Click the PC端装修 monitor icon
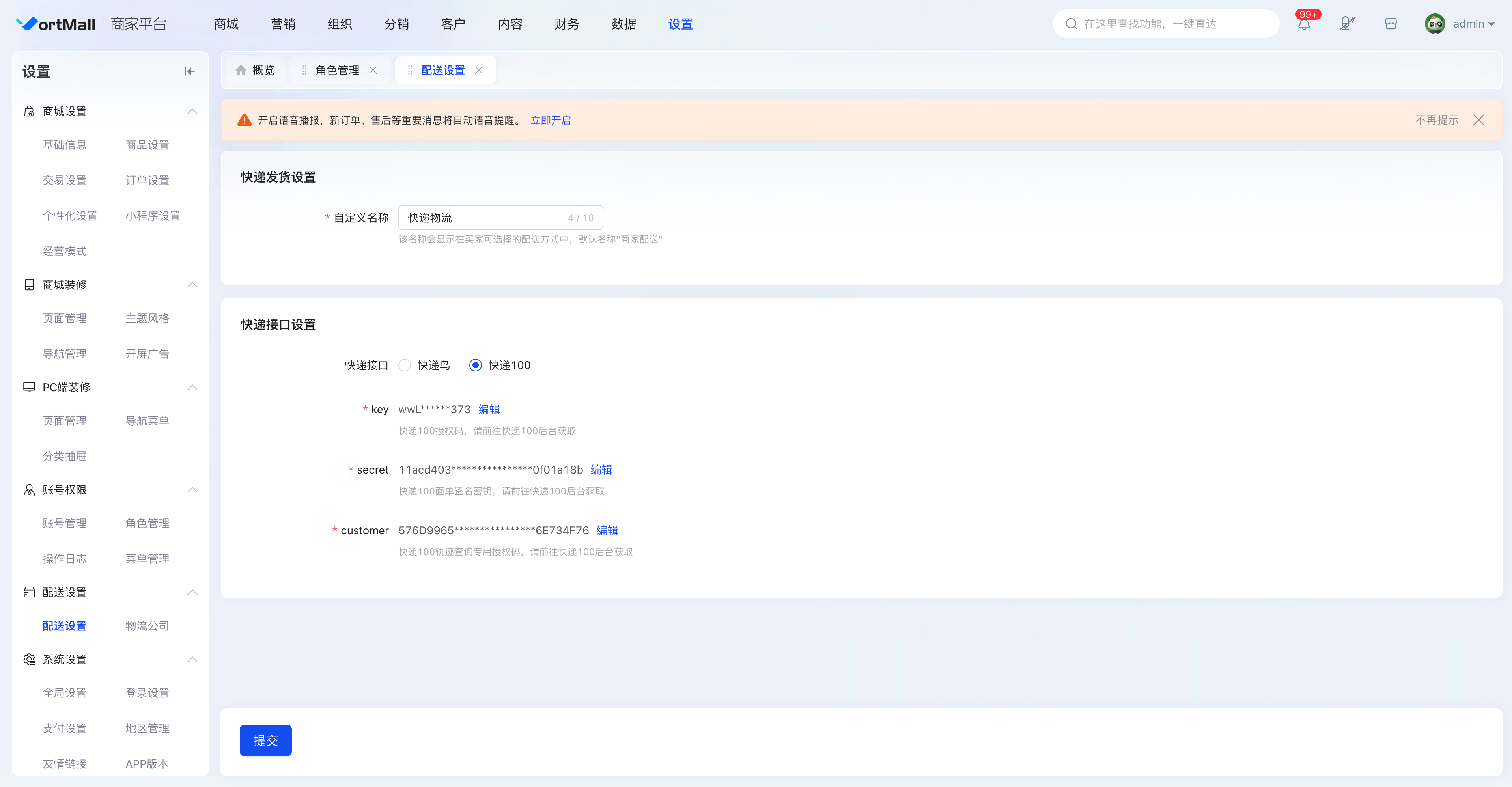Viewport: 1512px width, 787px height. click(x=29, y=387)
